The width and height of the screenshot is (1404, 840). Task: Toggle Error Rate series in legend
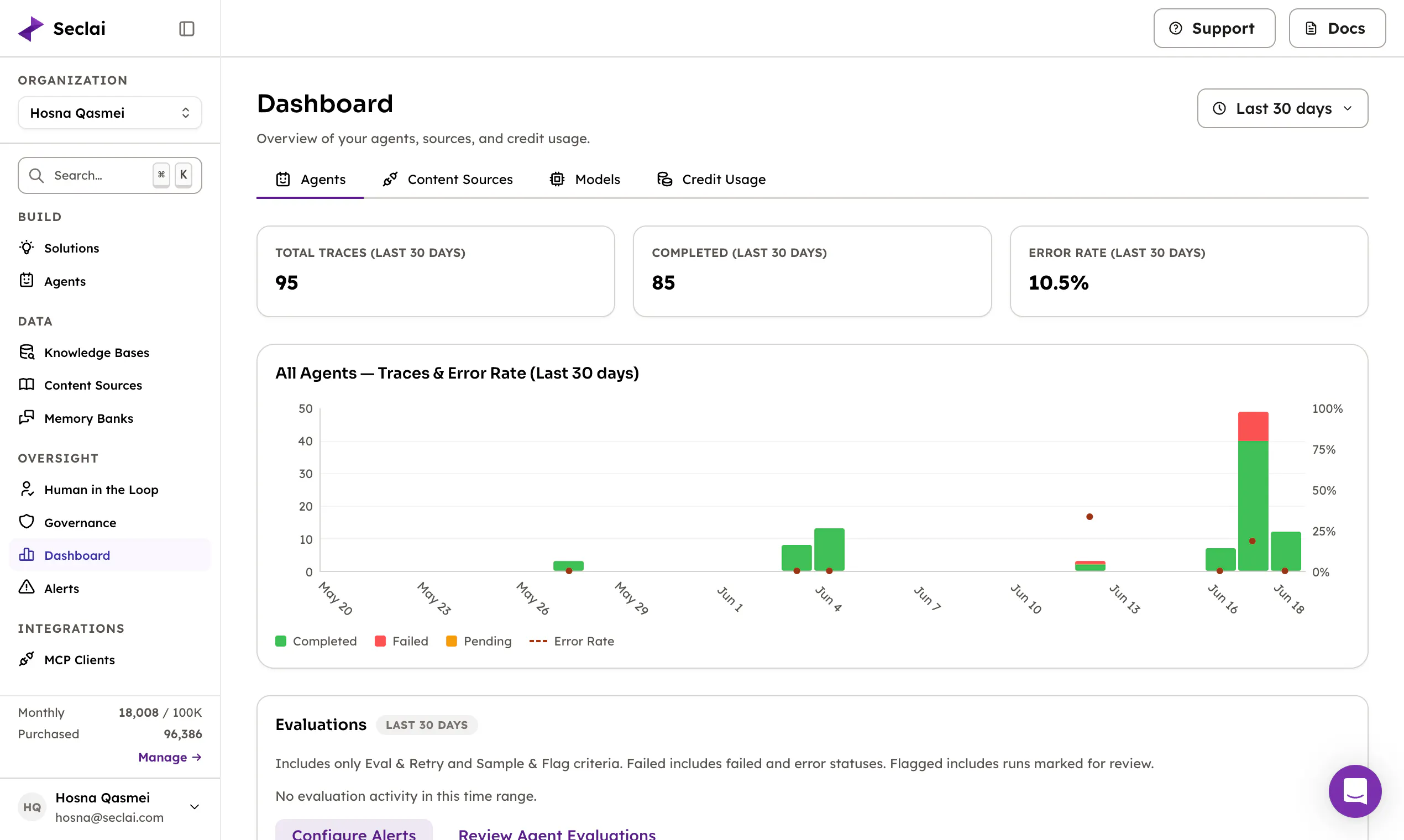(x=572, y=641)
